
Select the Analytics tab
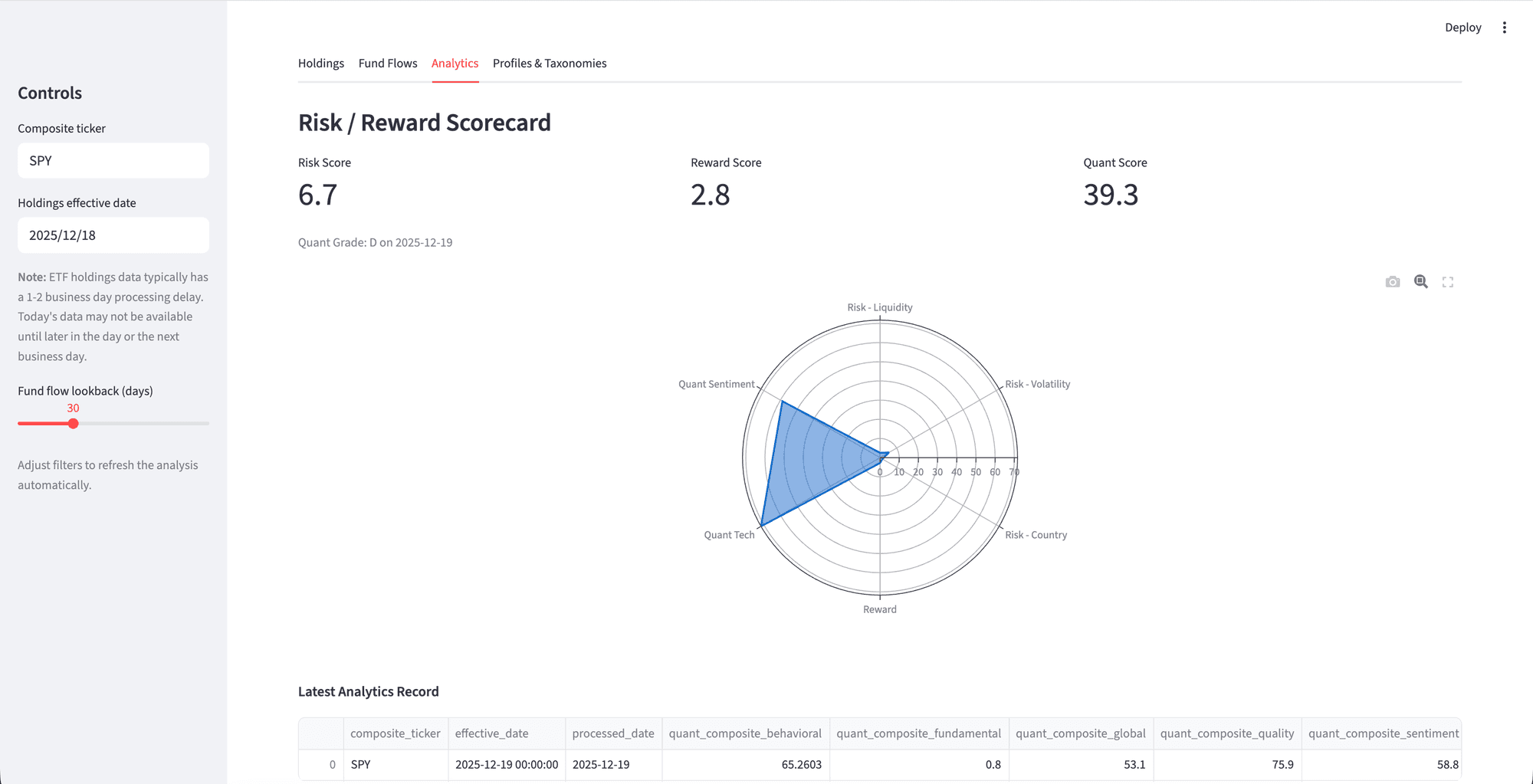tap(455, 63)
